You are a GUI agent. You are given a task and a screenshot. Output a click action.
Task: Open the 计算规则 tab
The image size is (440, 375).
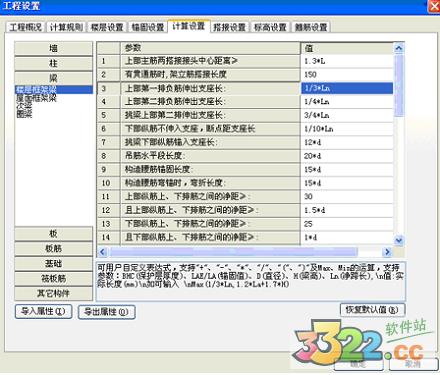pyautogui.click(x=66, y=27)
